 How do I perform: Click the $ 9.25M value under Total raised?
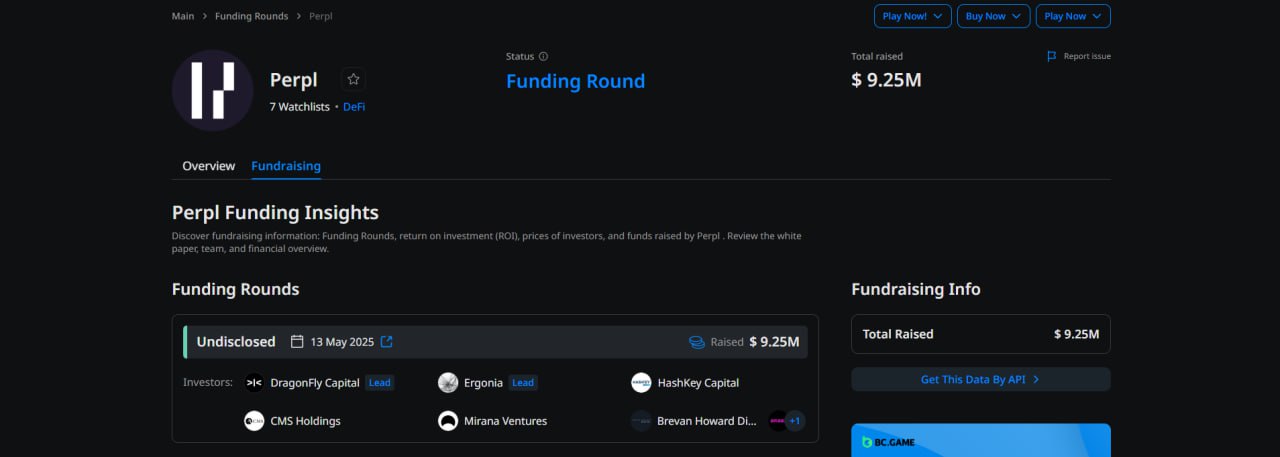click(886, 80)
